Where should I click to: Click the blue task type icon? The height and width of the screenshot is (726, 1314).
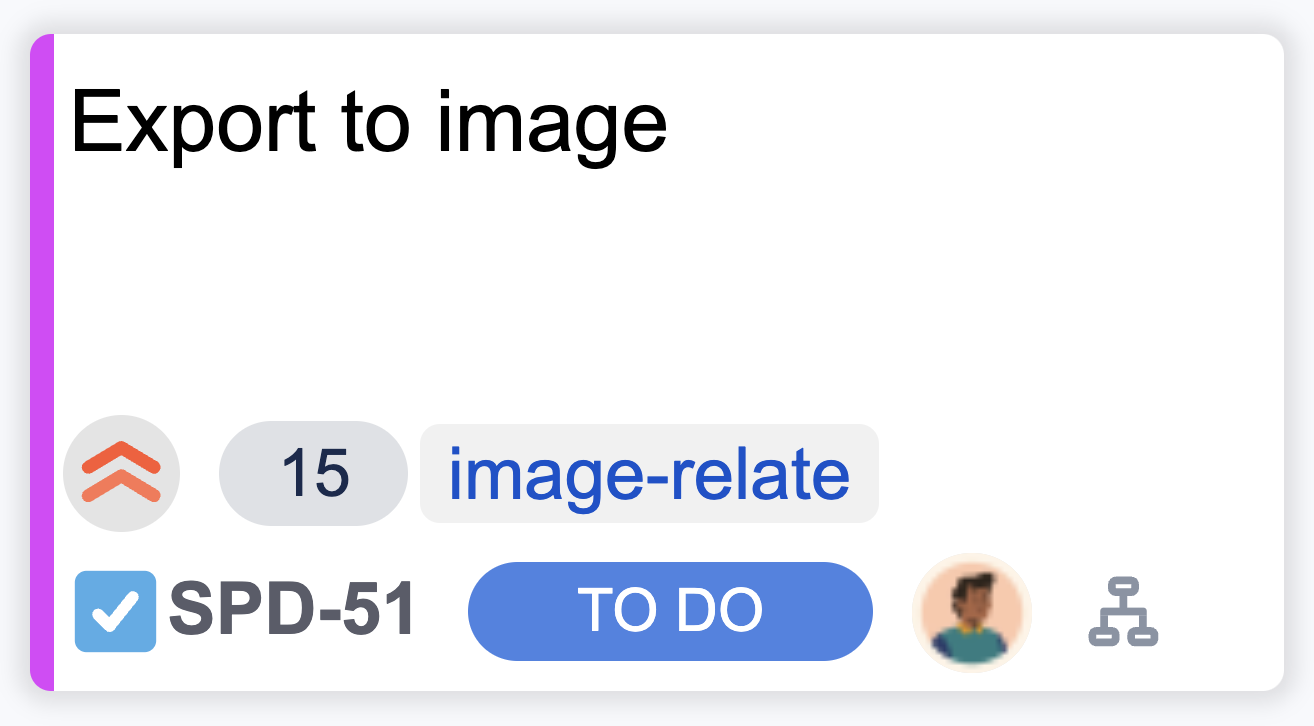pyautogui.click(x=115, y=611)
